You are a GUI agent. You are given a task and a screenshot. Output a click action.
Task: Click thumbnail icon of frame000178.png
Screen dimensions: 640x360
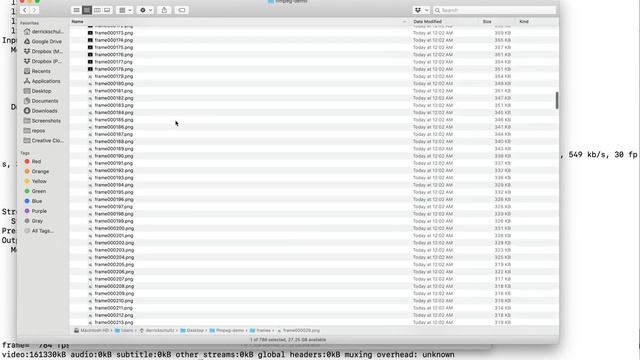90,69
